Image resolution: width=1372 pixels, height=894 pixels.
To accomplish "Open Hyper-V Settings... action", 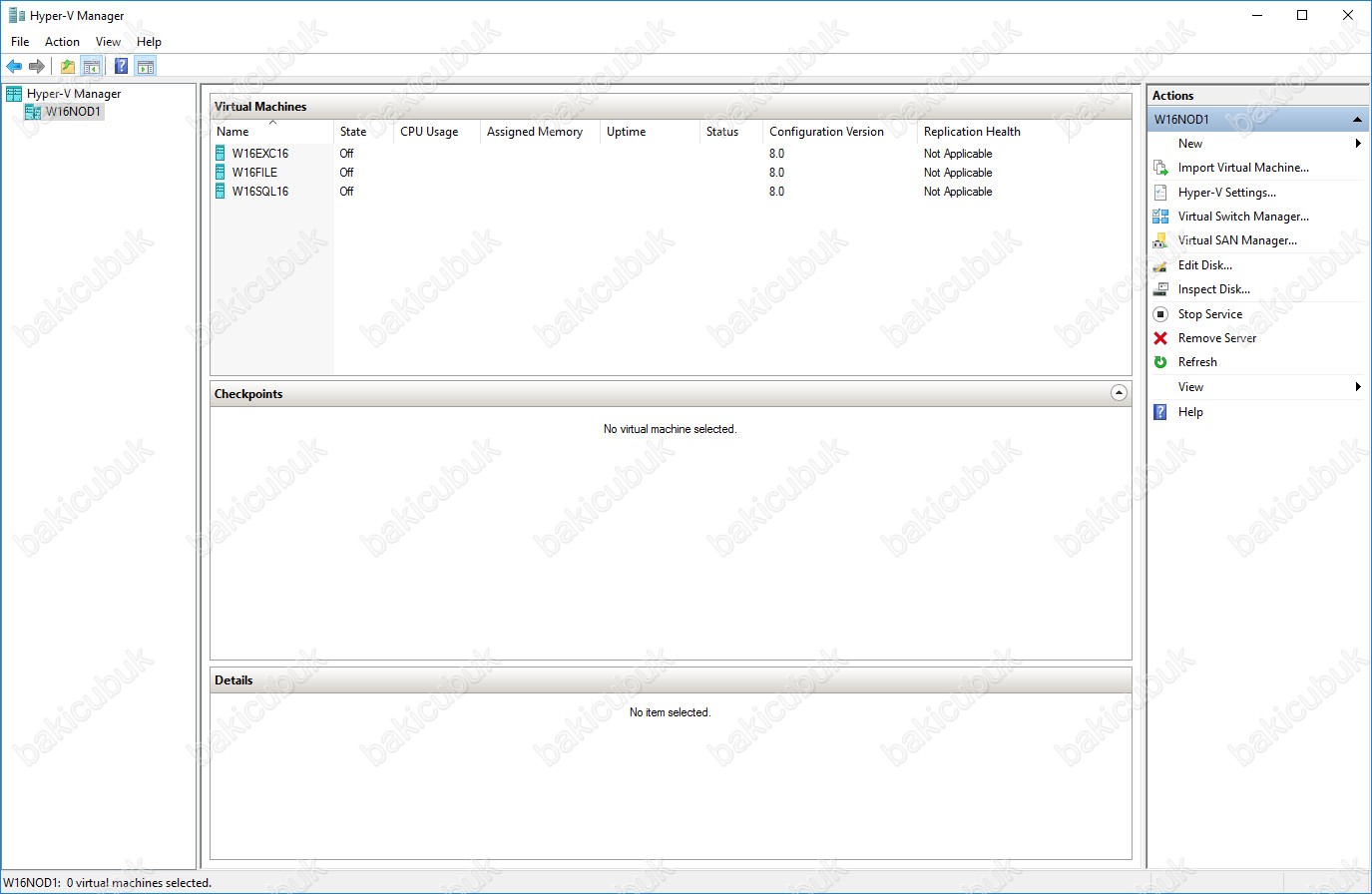I will 1227,193.
